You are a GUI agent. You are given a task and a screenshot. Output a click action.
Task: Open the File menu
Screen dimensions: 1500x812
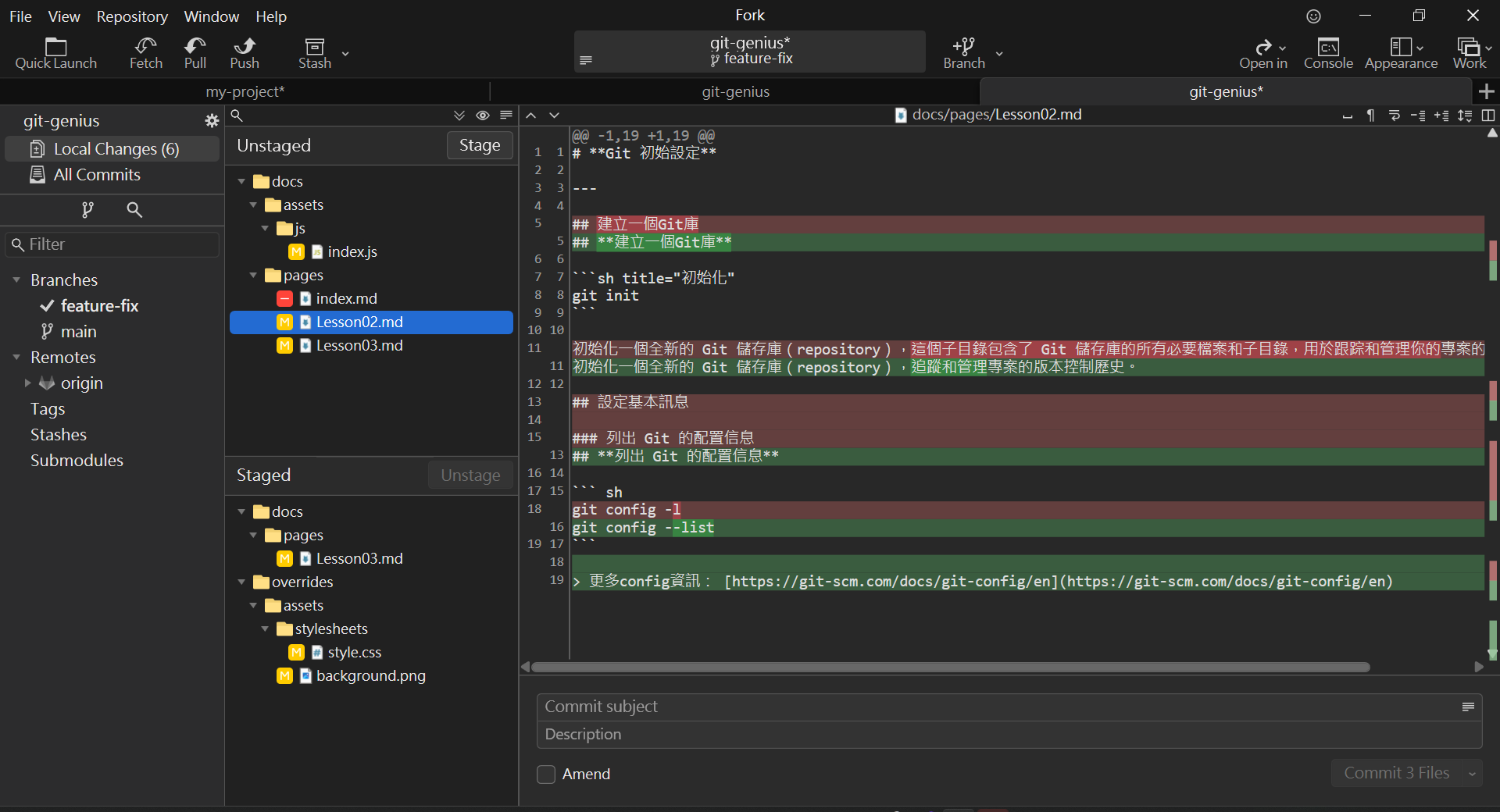pyautogui.click(x=20, y=16)
